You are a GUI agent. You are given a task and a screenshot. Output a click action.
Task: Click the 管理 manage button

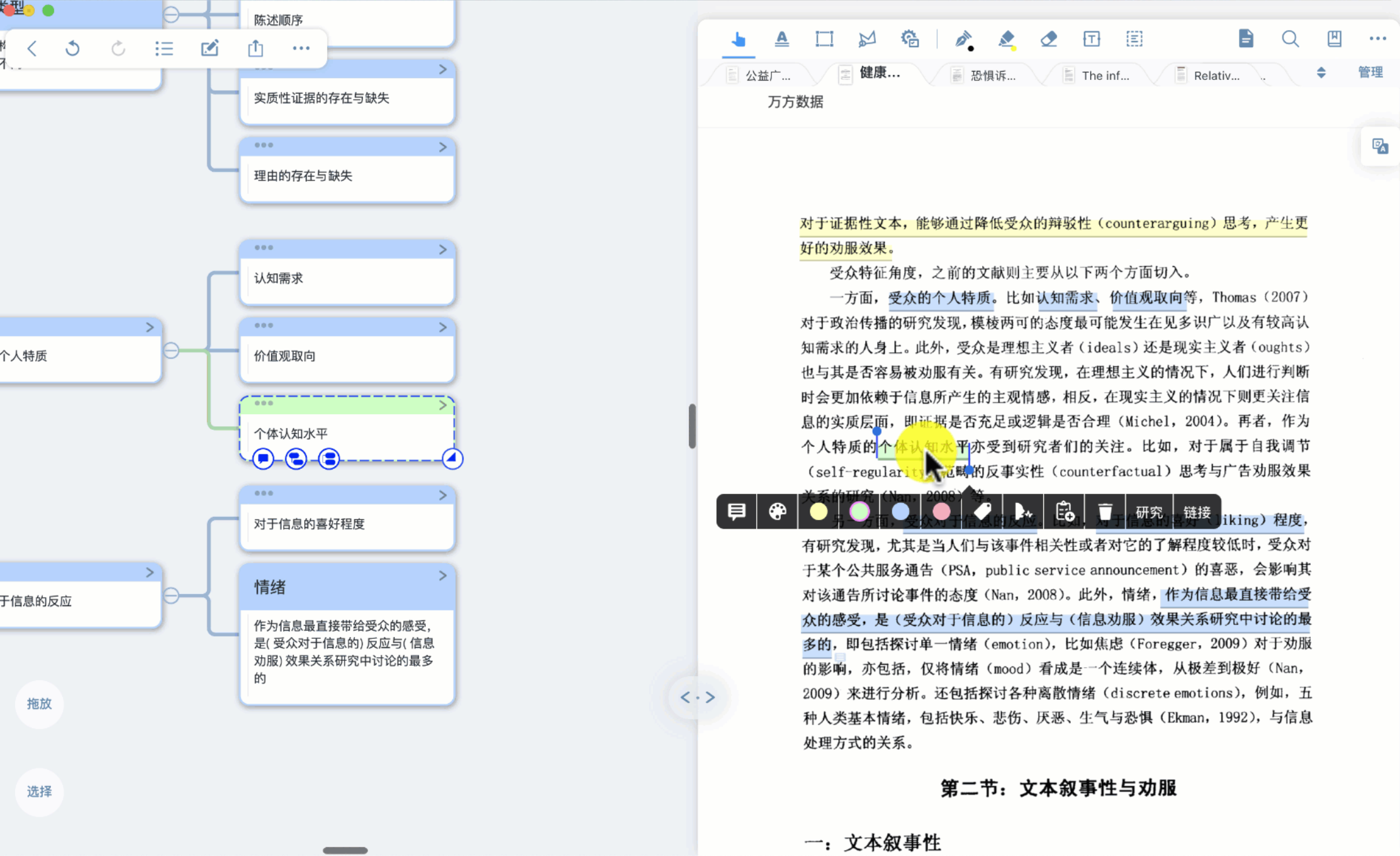pos(1370,72)
